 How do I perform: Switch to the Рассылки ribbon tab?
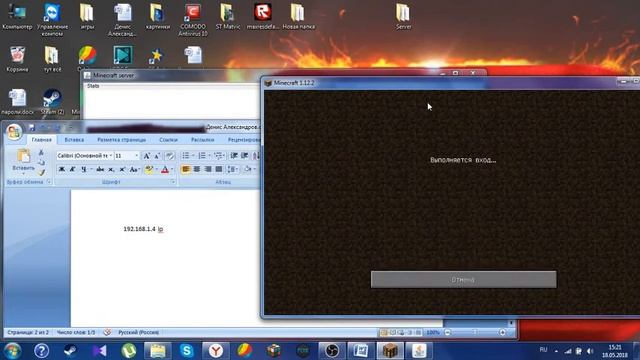202,140
